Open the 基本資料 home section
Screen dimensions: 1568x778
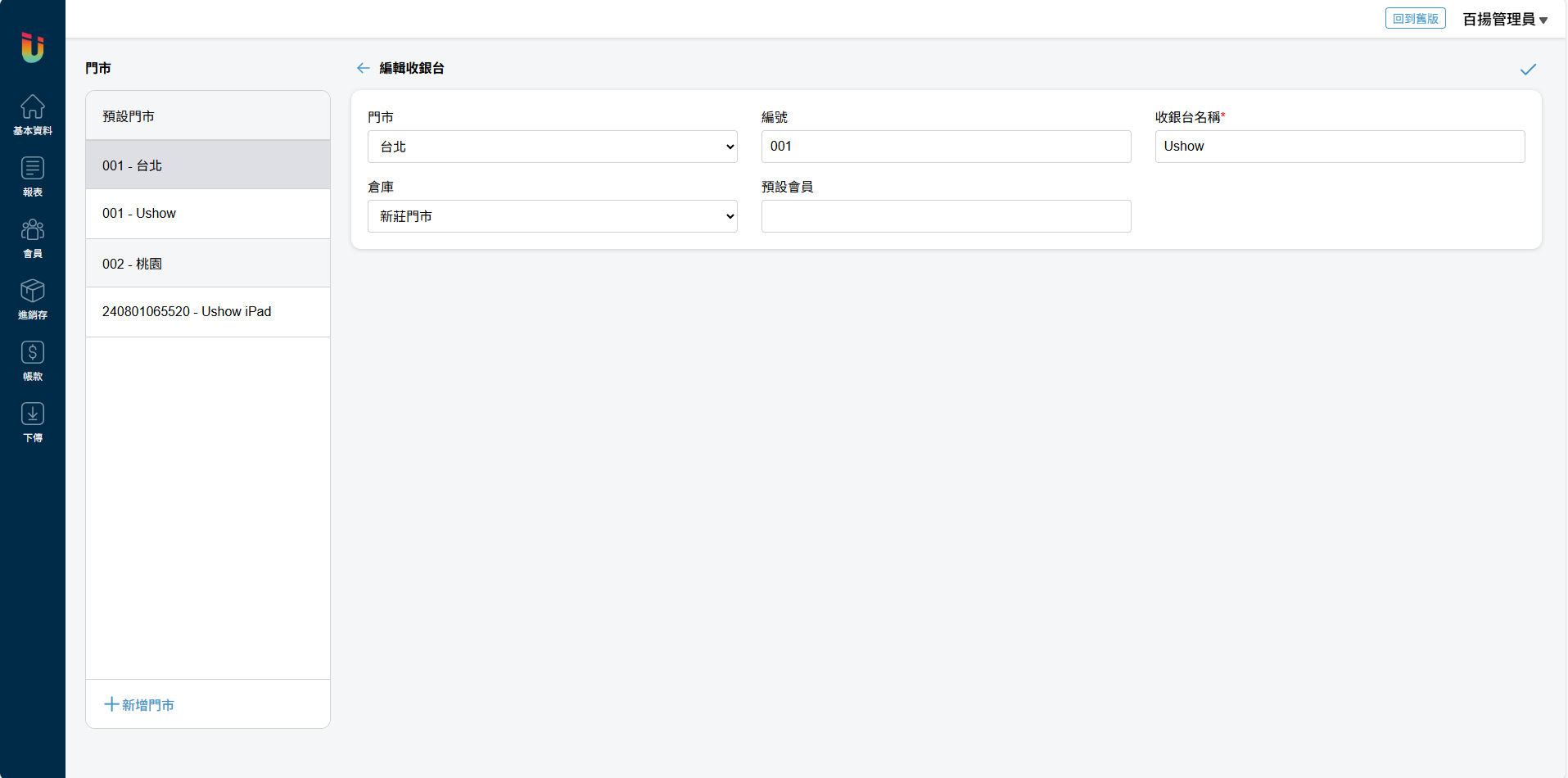(33, 115)
